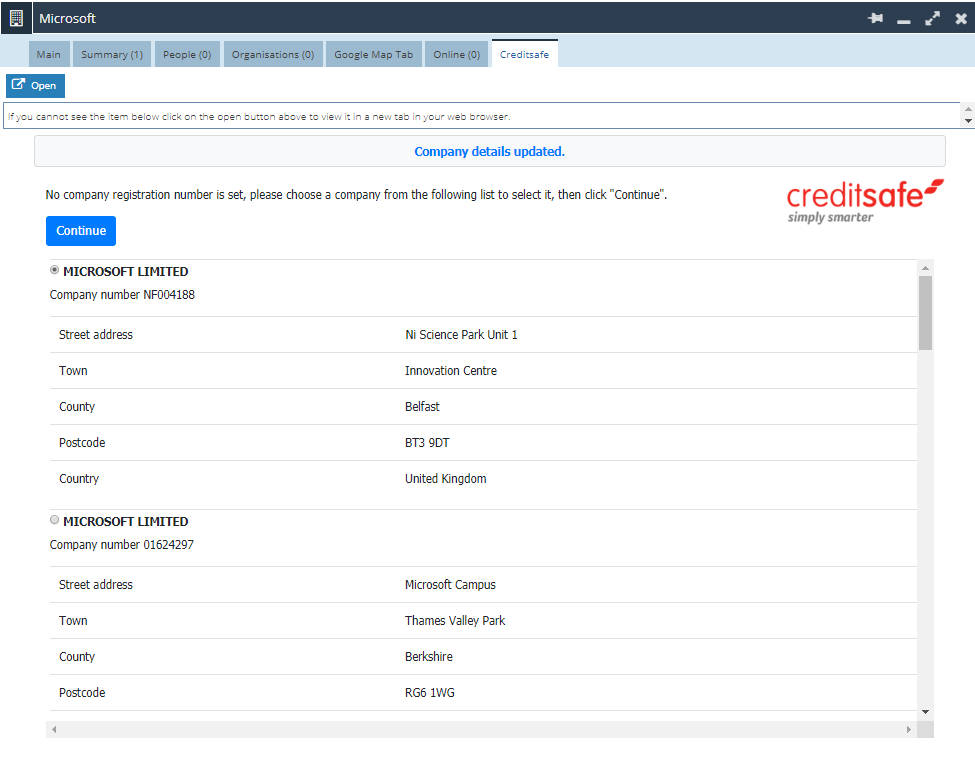Select MICROSOFT LIMITED NF004188 radio button
975x780 pixels.
point(55,270)
